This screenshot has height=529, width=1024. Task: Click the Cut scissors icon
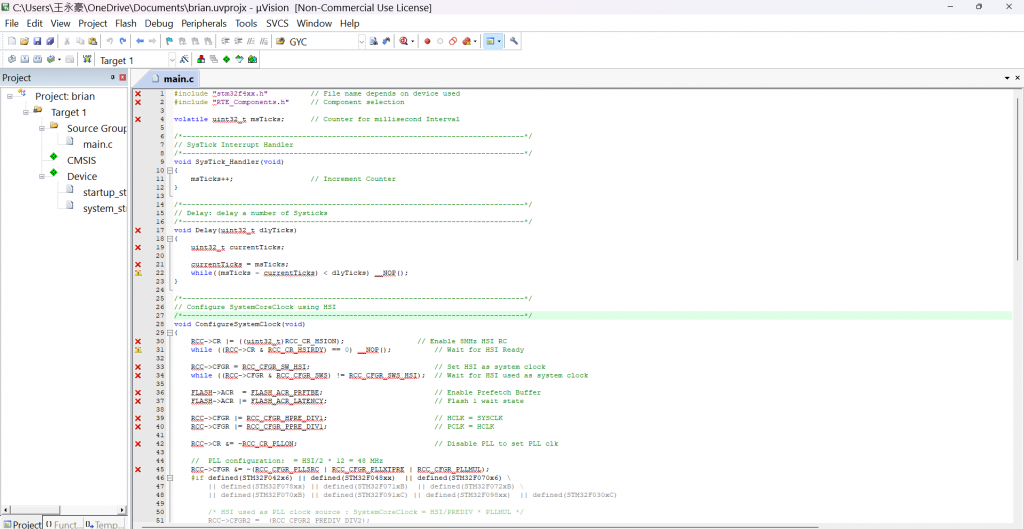[x=67, y=41]
